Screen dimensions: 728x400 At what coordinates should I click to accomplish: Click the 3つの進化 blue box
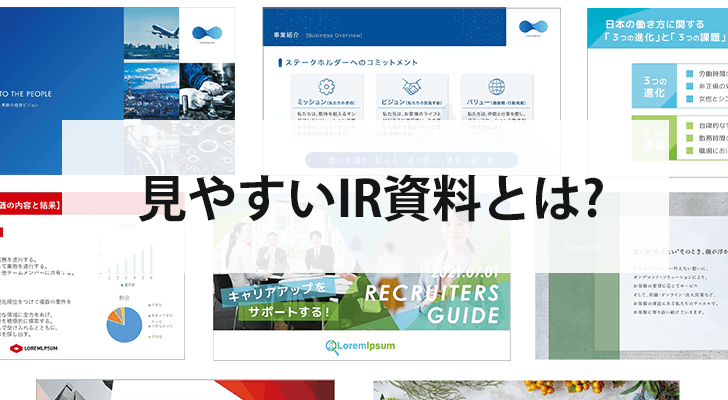coord(654,86)
